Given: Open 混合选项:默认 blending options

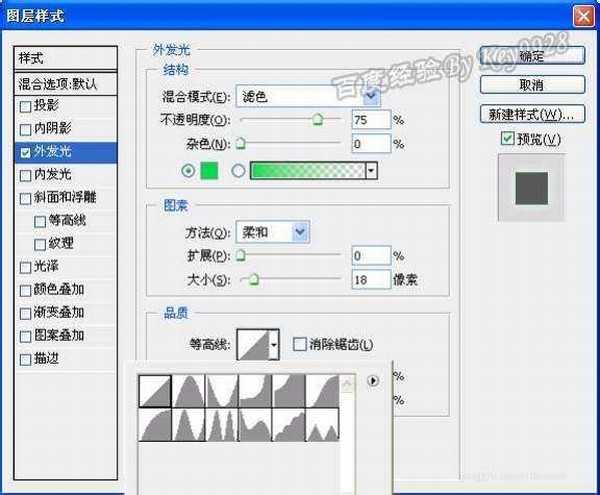Looking at the screenshot, I should pos(68,83).
